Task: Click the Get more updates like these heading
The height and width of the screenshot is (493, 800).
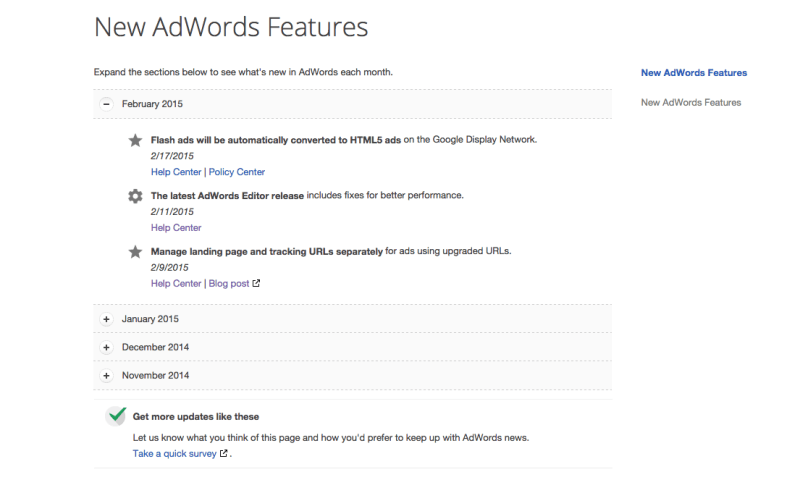Action: (196, 416)
